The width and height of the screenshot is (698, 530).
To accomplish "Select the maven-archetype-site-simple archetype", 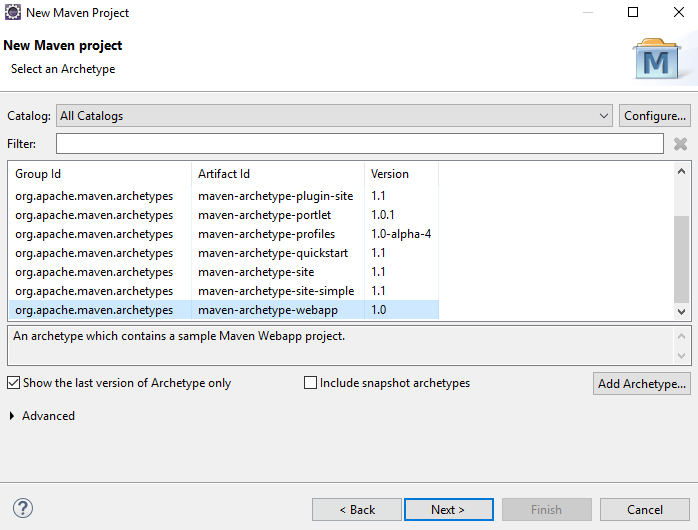I will (x=223, y=291).
